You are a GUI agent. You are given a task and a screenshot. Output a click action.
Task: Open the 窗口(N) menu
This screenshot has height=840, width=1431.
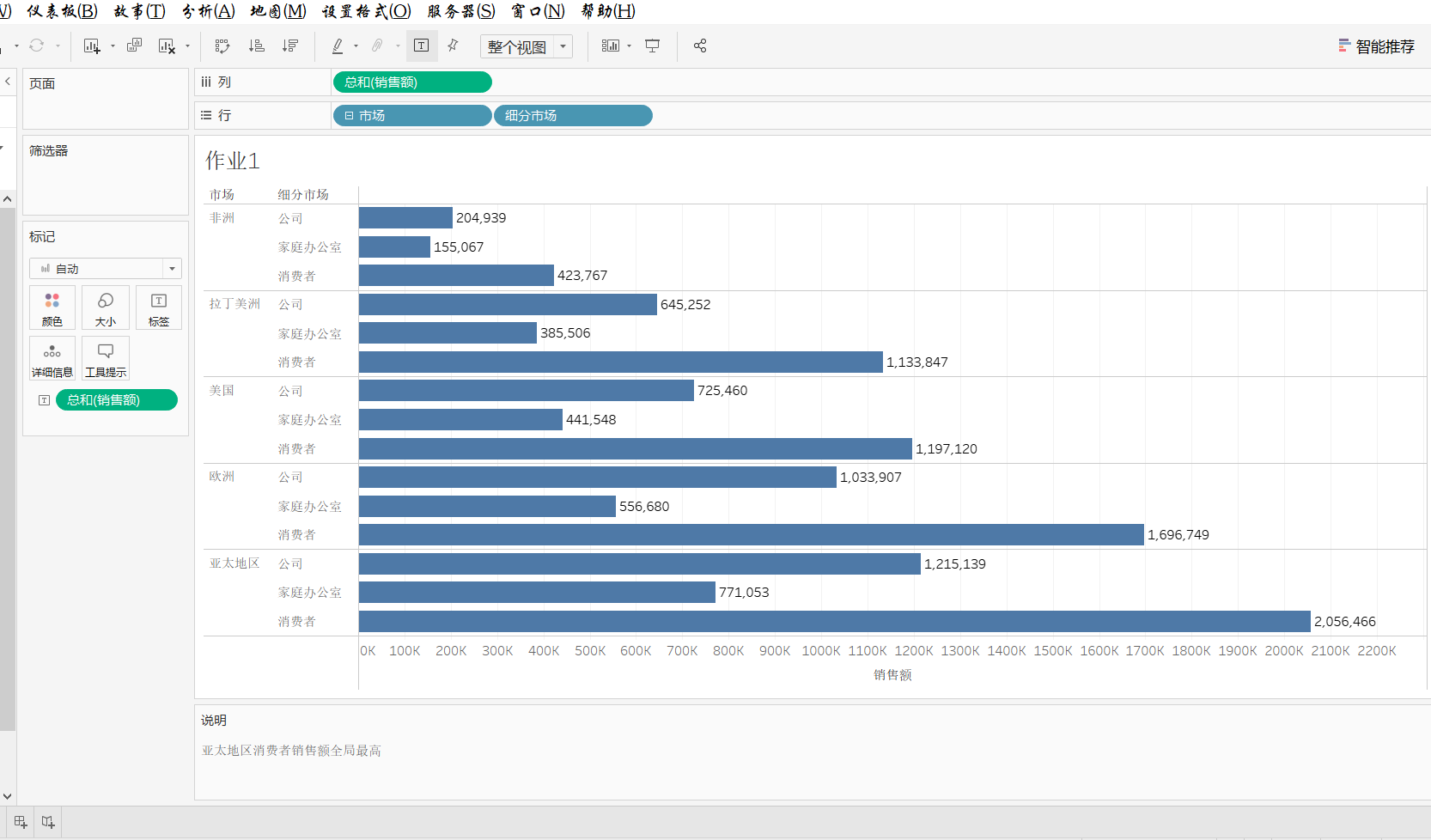pyautogui.click(x=538, y=11)
